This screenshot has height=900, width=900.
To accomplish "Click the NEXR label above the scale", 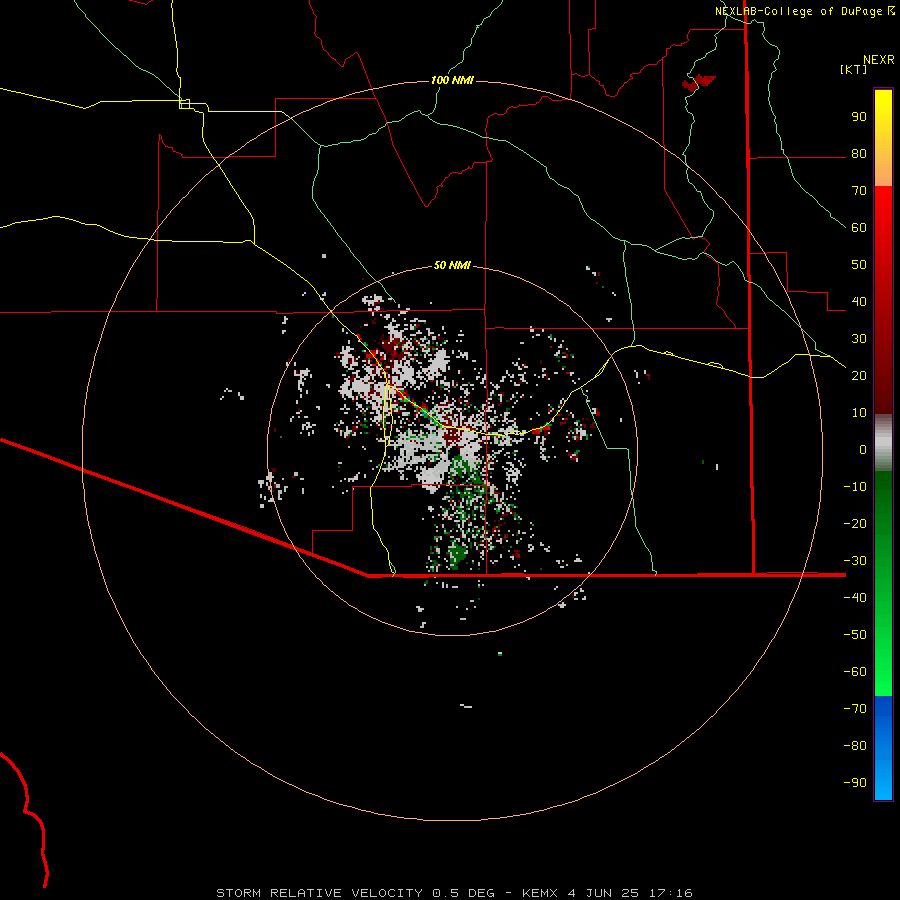I will click(x=879, y=60).
